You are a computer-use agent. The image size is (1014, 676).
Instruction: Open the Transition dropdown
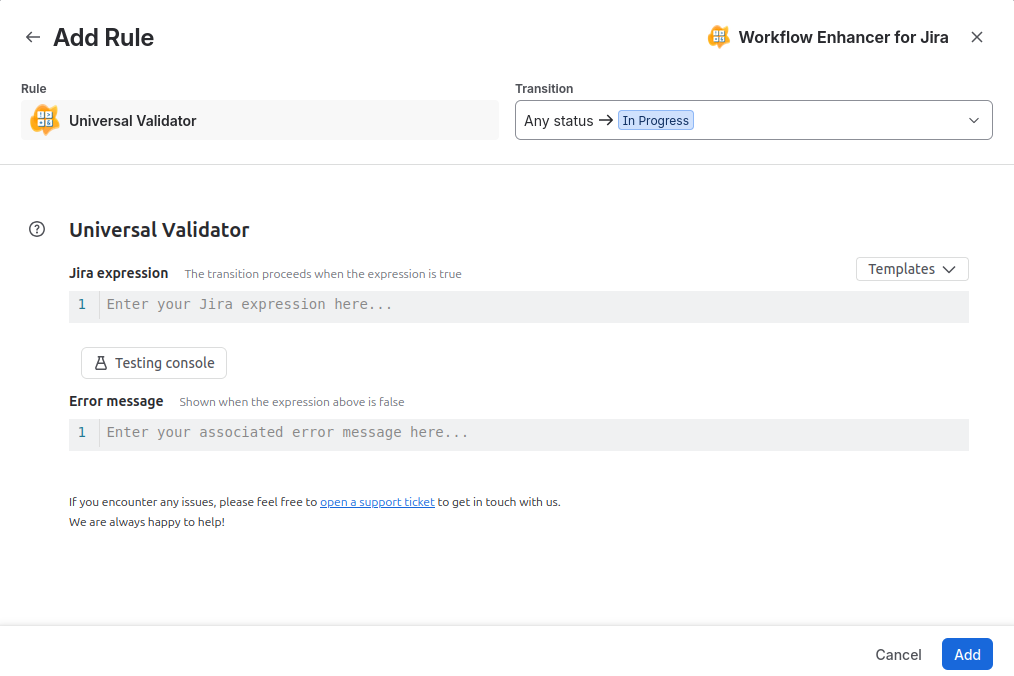753,120
